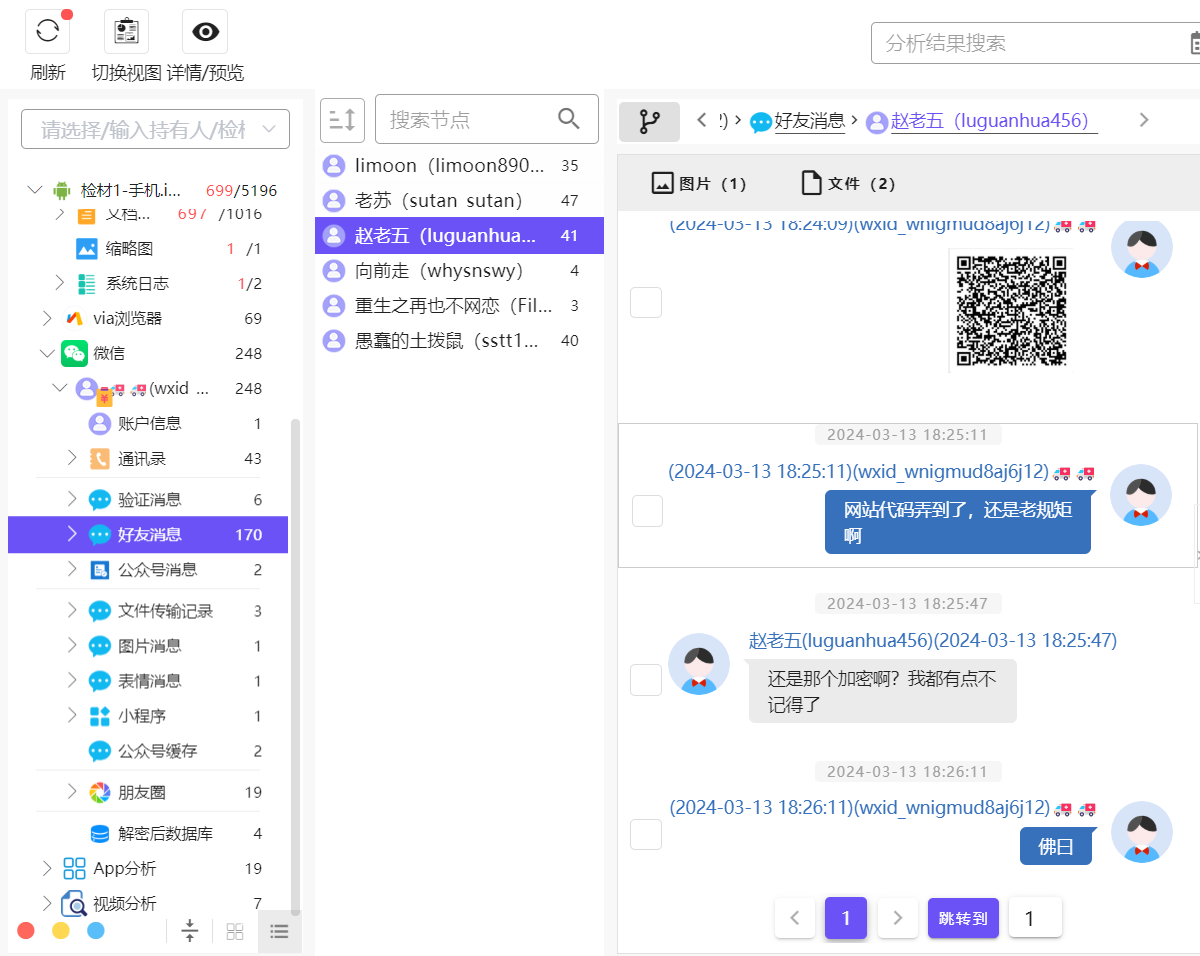This screenshot has height=956, width=1200.
Task: Tick checkbox beside QR code message
Action: [x=646, y=302]
